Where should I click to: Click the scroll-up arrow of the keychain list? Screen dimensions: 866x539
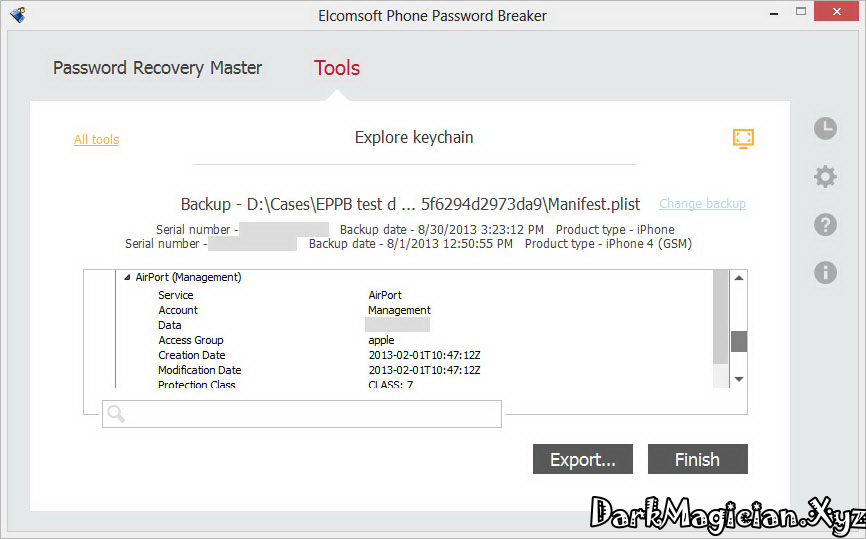pos(739,278)
